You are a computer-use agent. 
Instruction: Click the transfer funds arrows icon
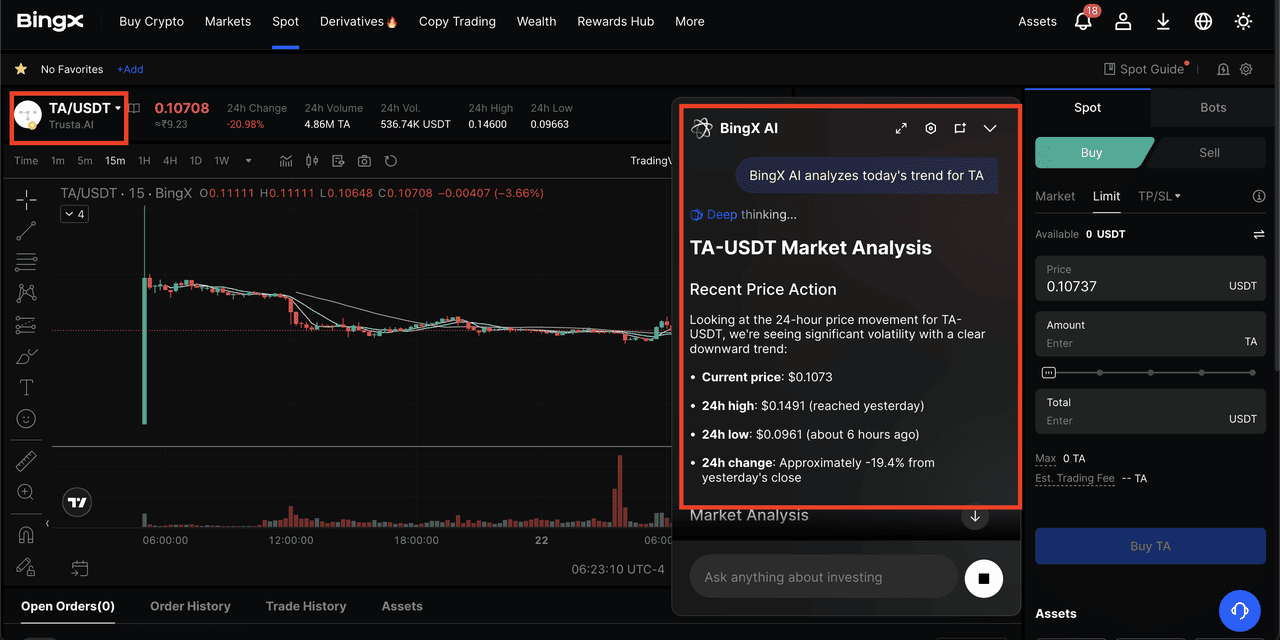point(1258,234)
